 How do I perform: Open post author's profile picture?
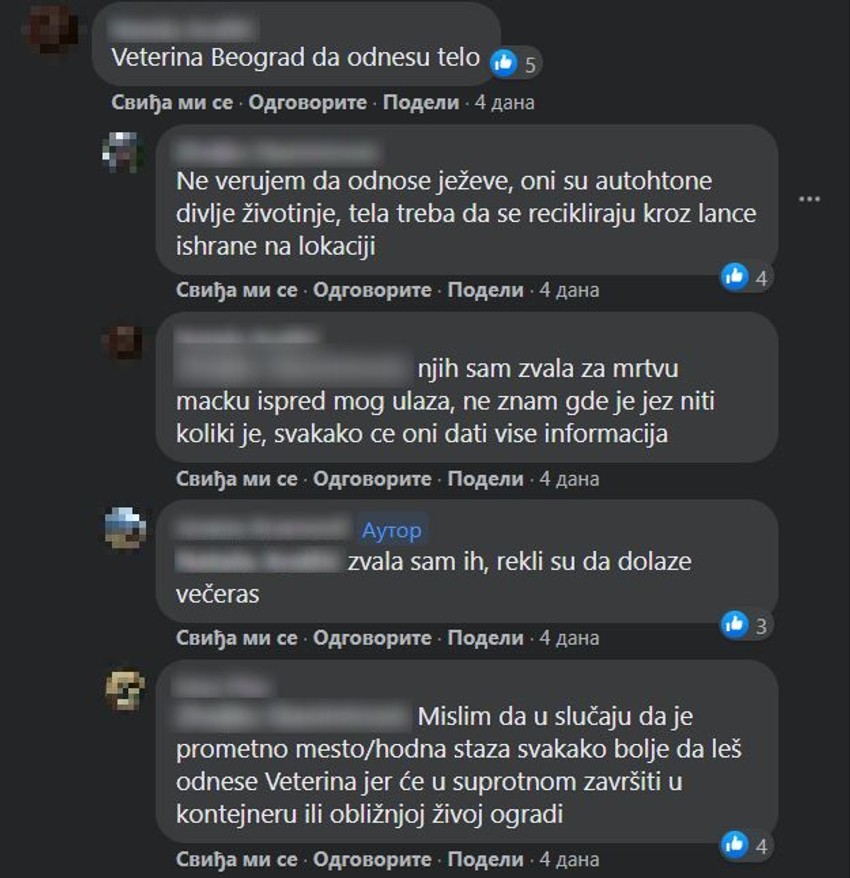pos(124,527)
